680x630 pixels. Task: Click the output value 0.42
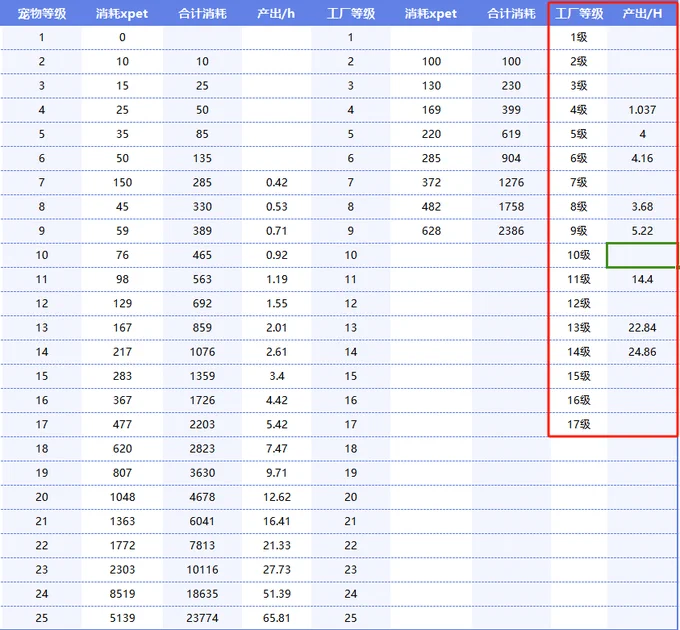277,182
